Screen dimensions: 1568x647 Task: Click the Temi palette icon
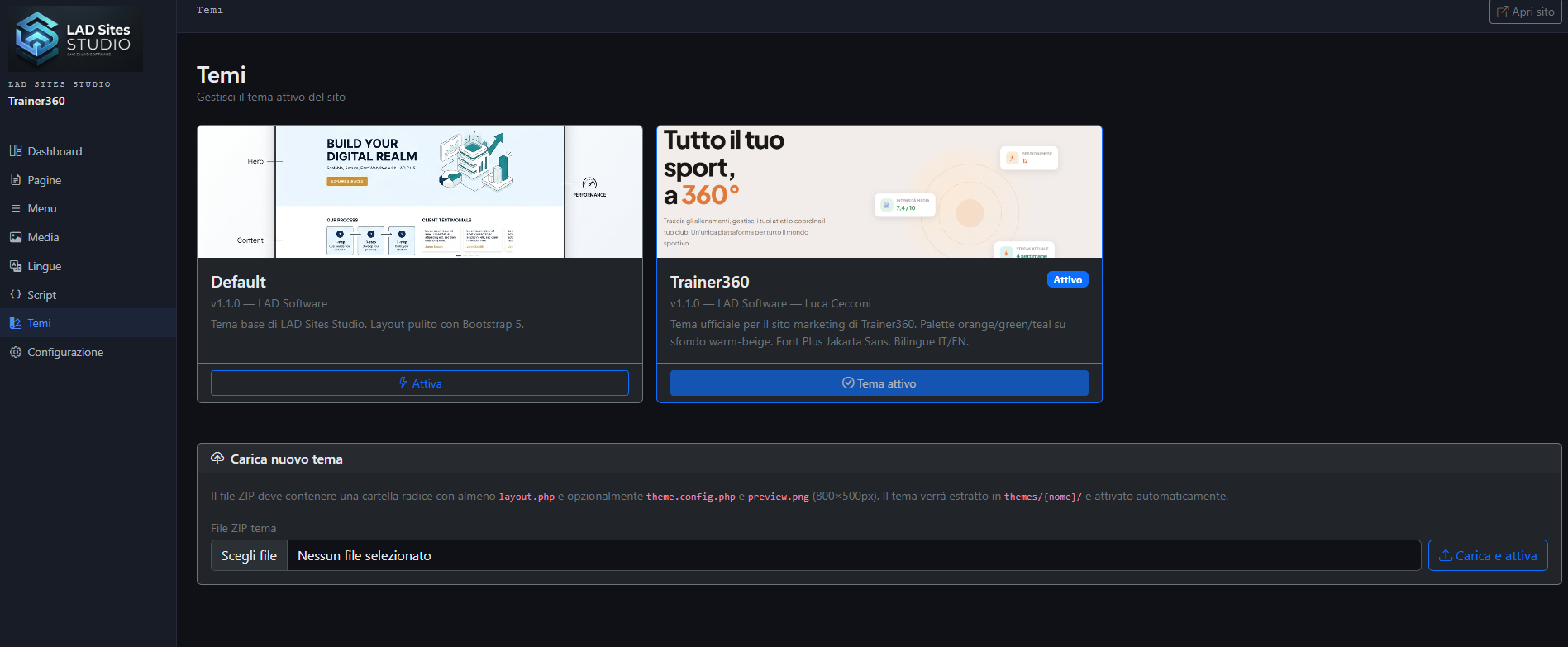coord(16,323)
